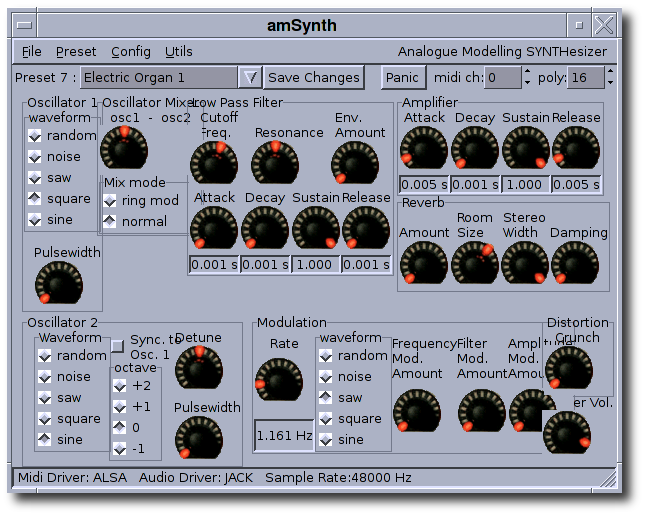Click the Distortion Crunch knob
Image resolution: width=645 pixels, height=516 pixels.
click(x=569, y=367)
